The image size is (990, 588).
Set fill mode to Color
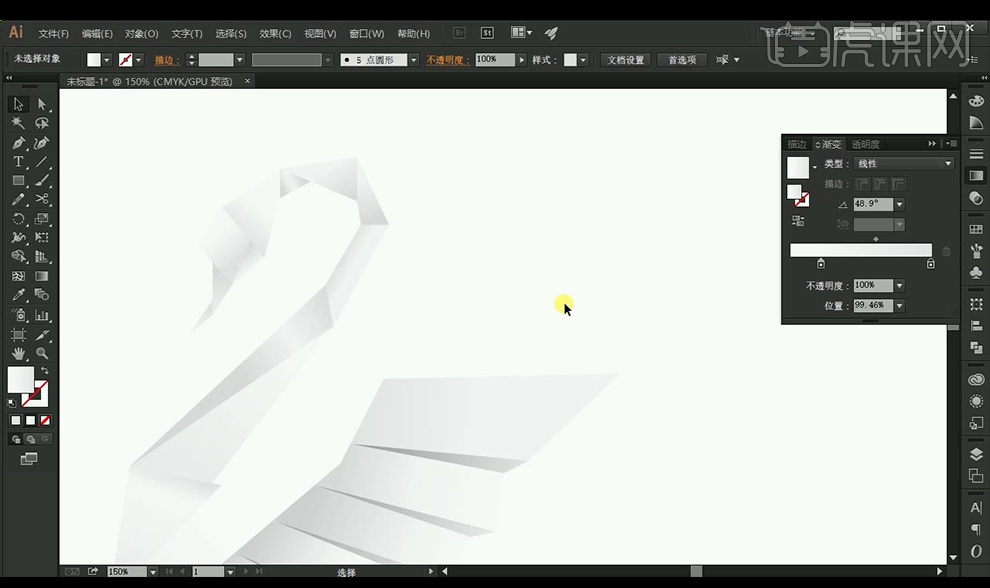(16, 421)
